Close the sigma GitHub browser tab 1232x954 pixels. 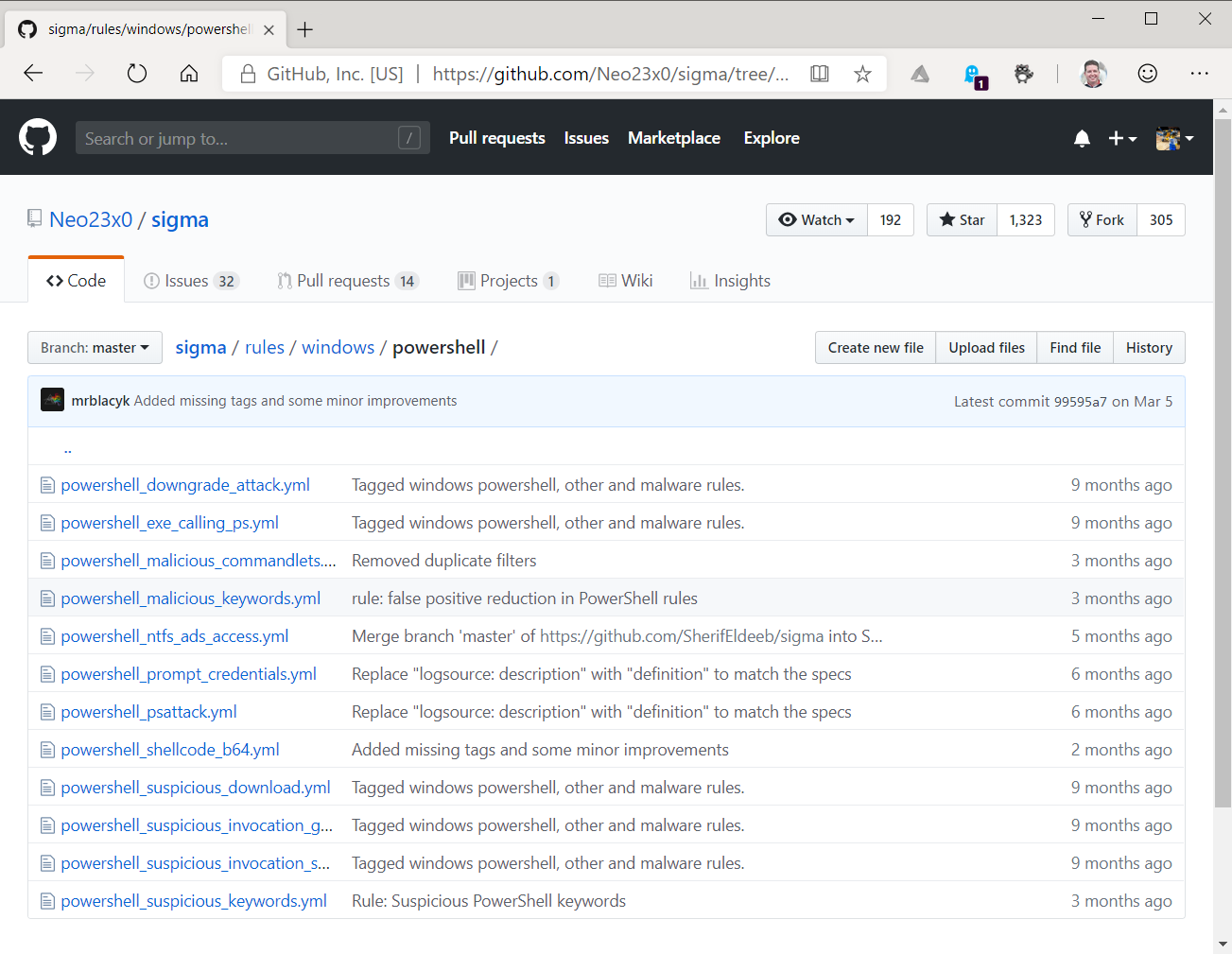click(x=269, y=29)
